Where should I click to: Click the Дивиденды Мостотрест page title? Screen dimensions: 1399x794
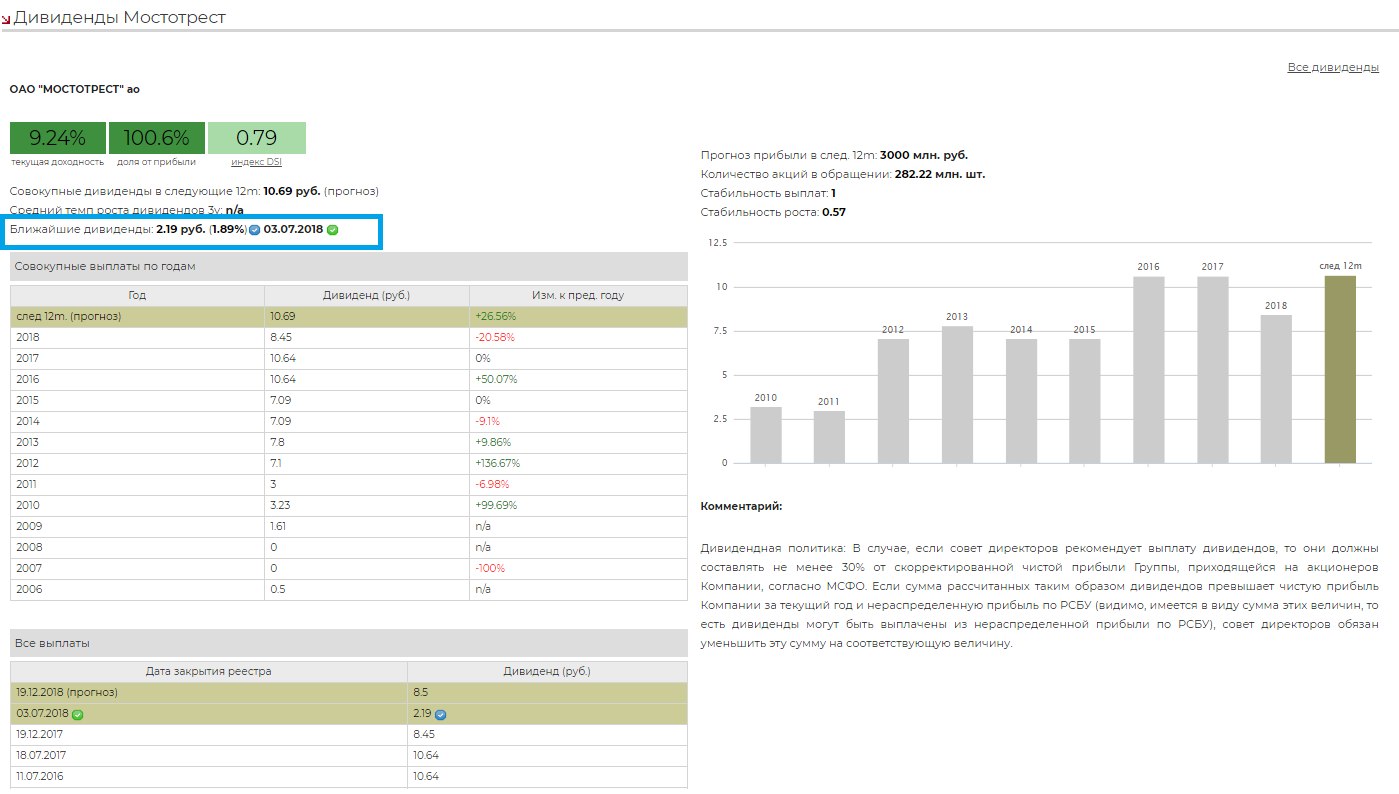pos(120,18)
